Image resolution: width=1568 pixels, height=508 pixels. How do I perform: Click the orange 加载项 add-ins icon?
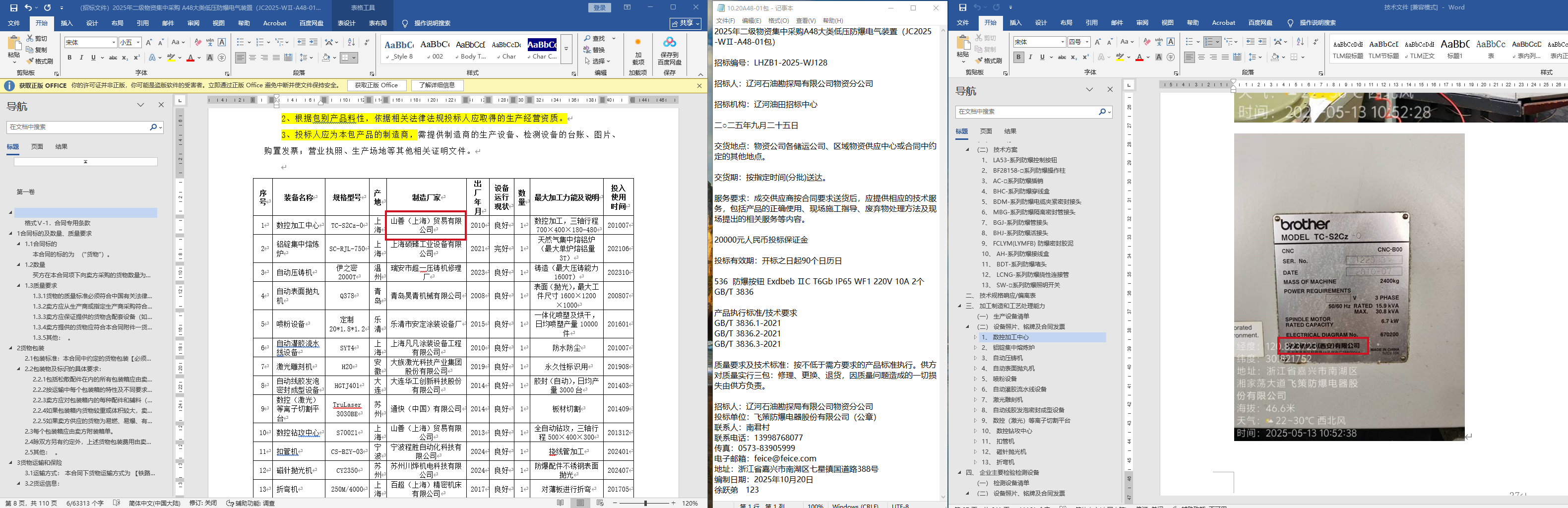(x=637, y=43)
